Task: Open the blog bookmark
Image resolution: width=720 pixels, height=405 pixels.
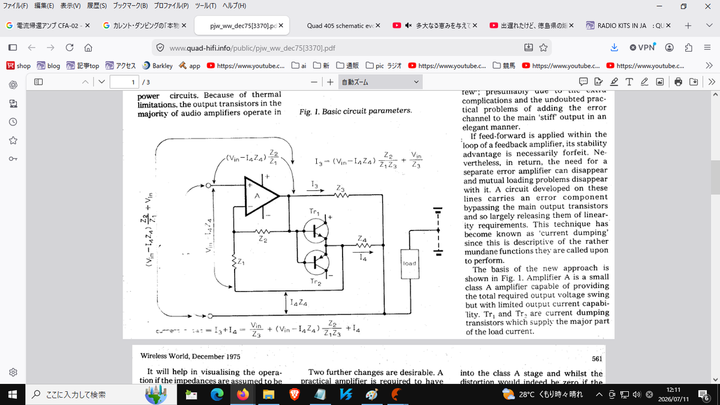Action: (x=49, y=66)
